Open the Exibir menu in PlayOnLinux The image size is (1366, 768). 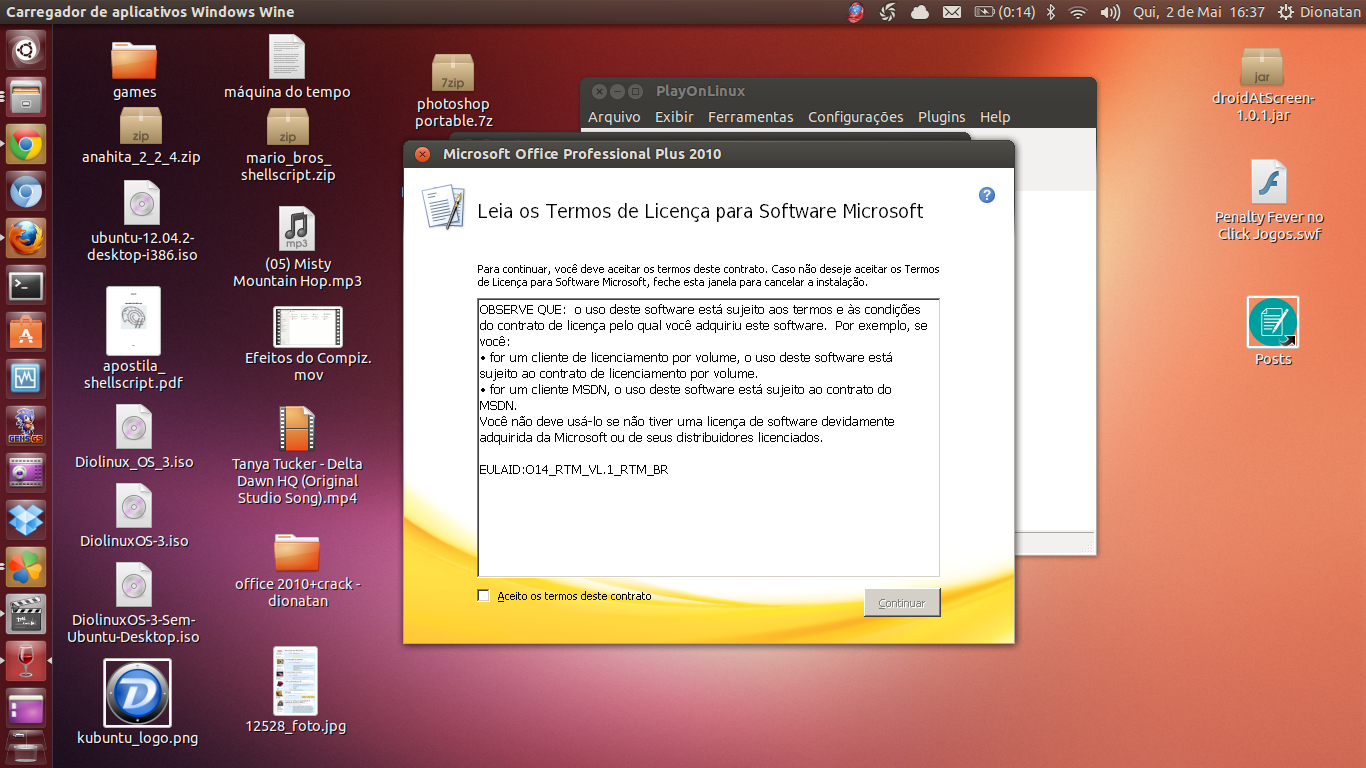[674, 117]
